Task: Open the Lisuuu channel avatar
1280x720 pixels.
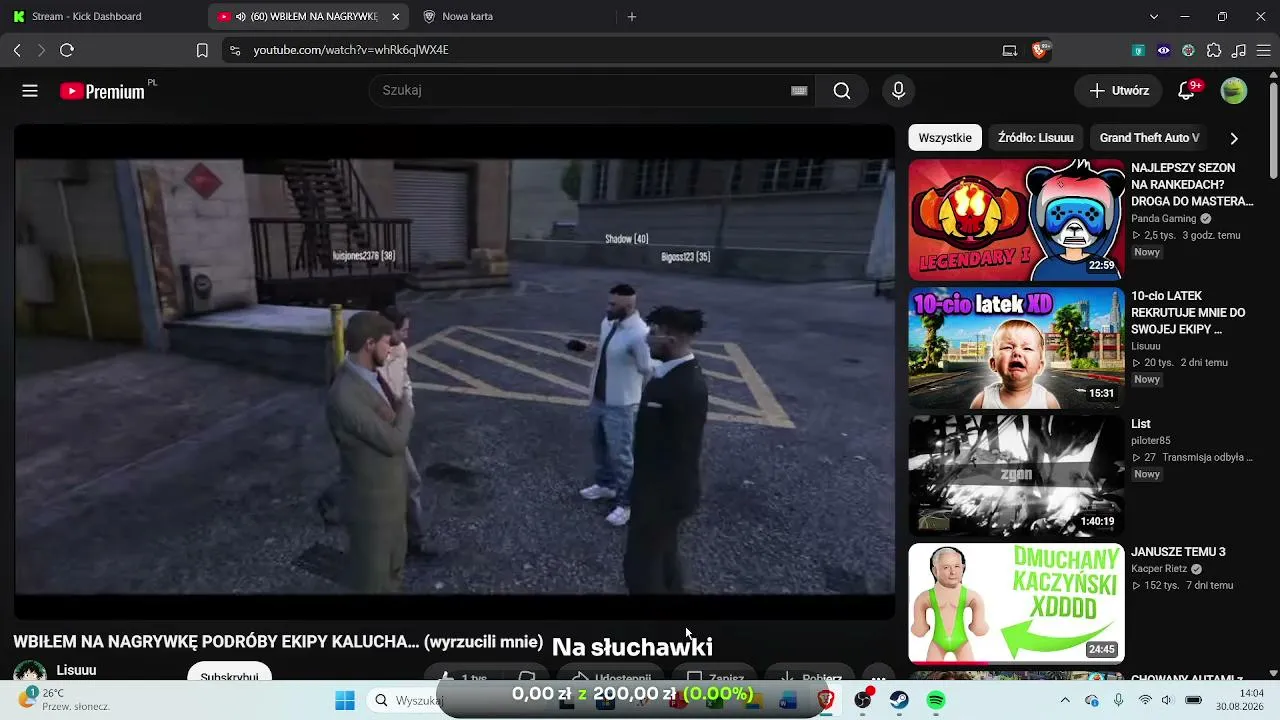Action: coord(30,672)
